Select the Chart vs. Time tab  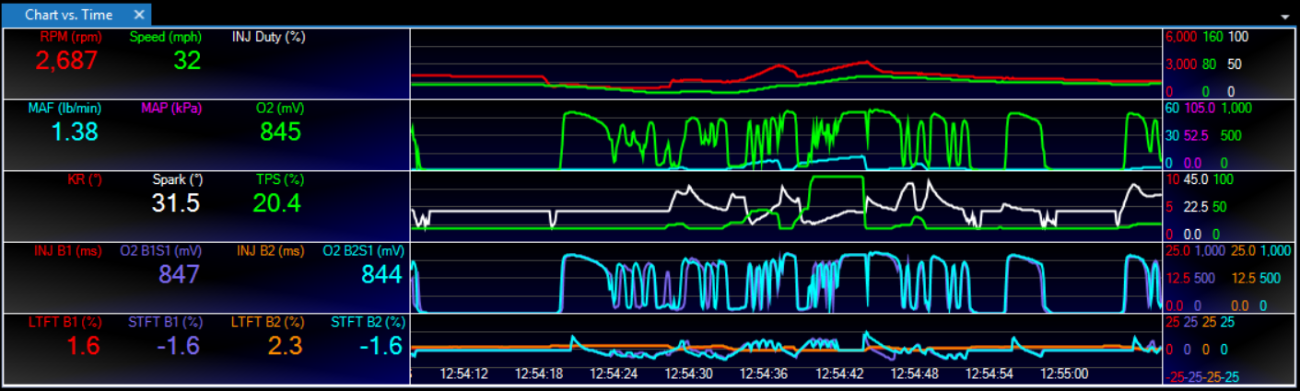(x=69, y=14)
